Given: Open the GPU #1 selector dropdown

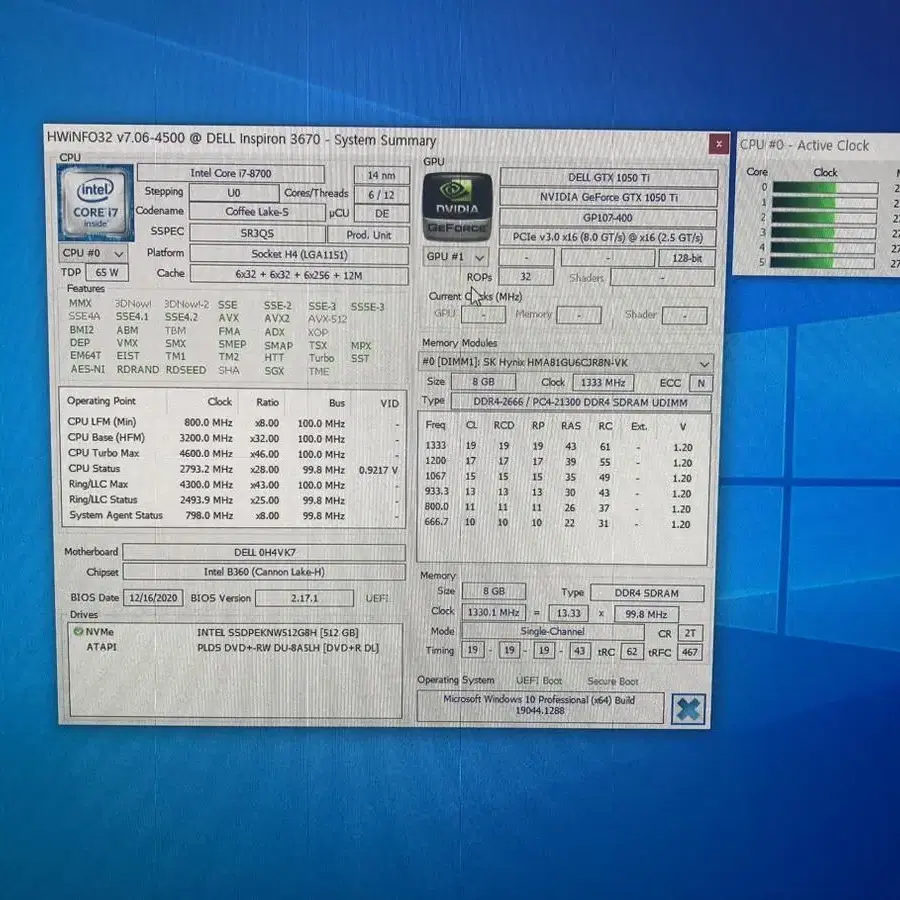Looking at the screenshot, I should tap(456, 257).
